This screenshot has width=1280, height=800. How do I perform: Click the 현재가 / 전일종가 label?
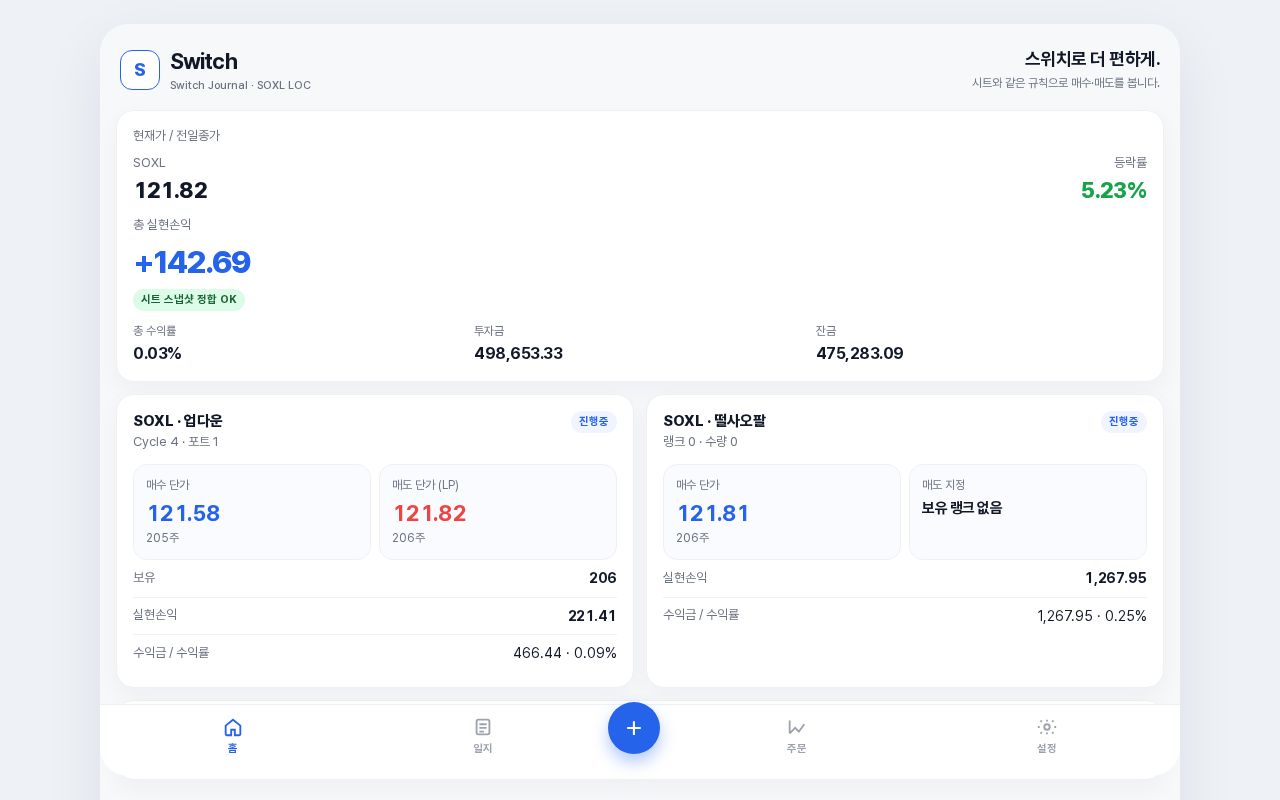point(177,135)
